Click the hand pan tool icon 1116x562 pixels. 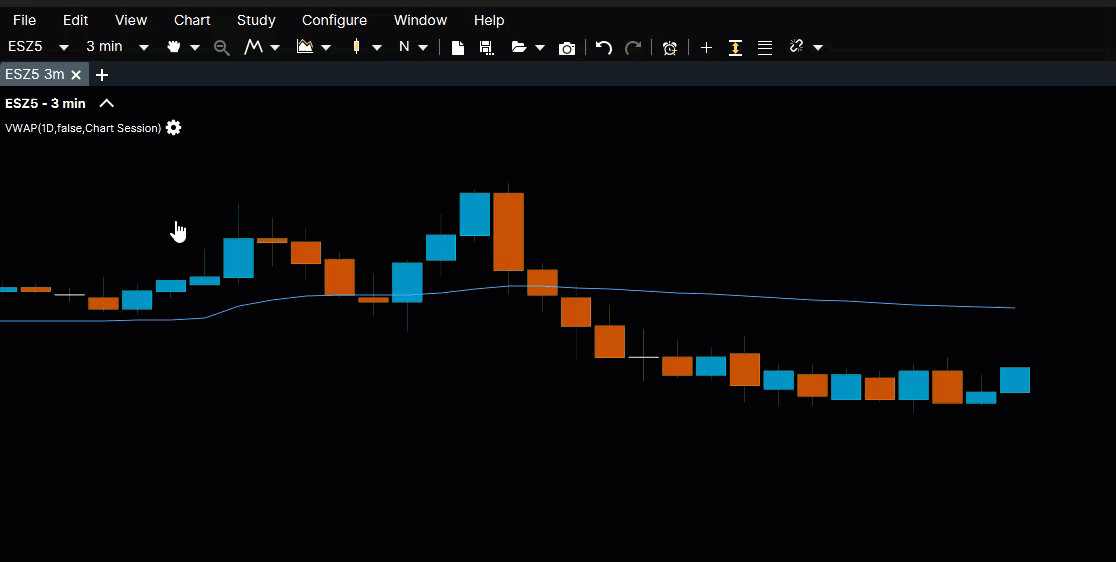tap(174, 47)
